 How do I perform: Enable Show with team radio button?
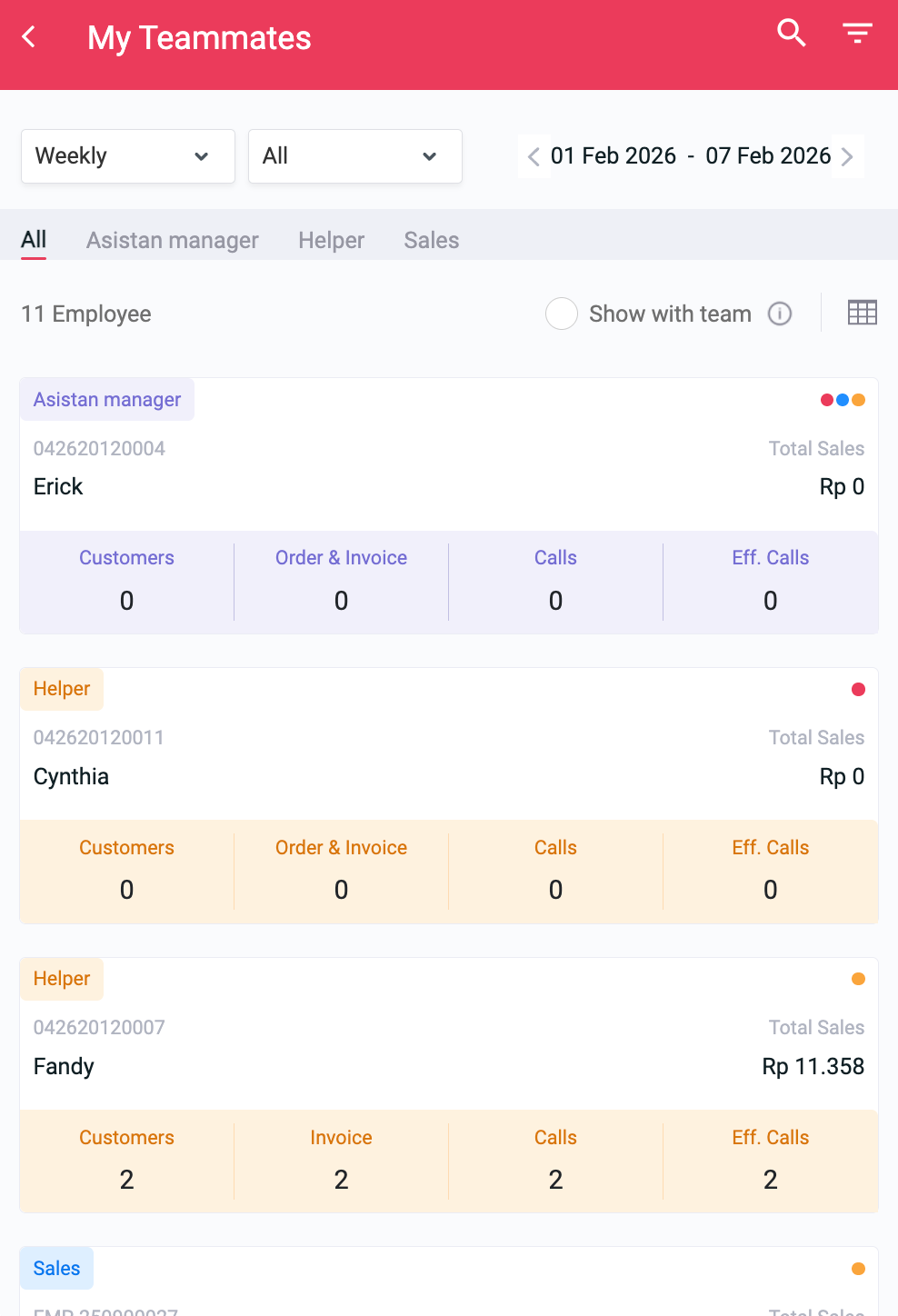[x=562, y=314]
